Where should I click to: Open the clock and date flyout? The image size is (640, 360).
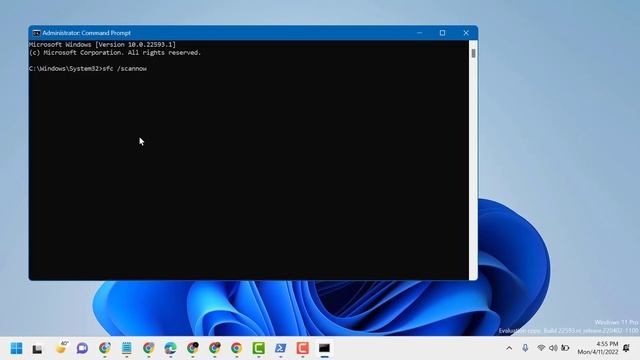pyautogui.click(x=598, y=348)
